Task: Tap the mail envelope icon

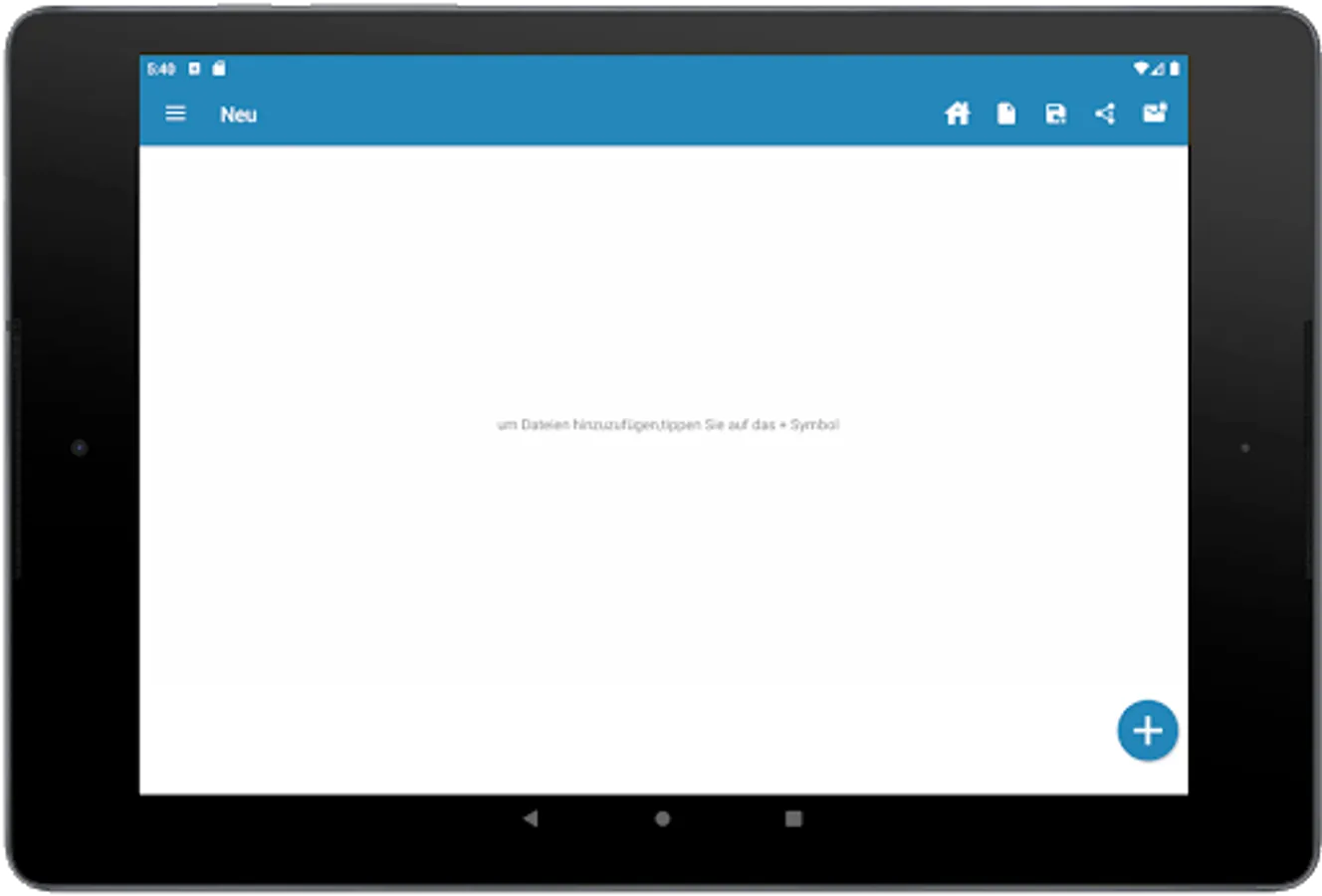Action: (1155, 112)
